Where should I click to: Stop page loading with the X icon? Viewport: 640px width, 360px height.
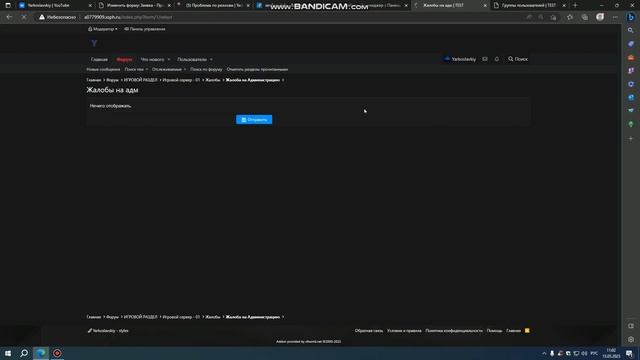tap(24, 17)
